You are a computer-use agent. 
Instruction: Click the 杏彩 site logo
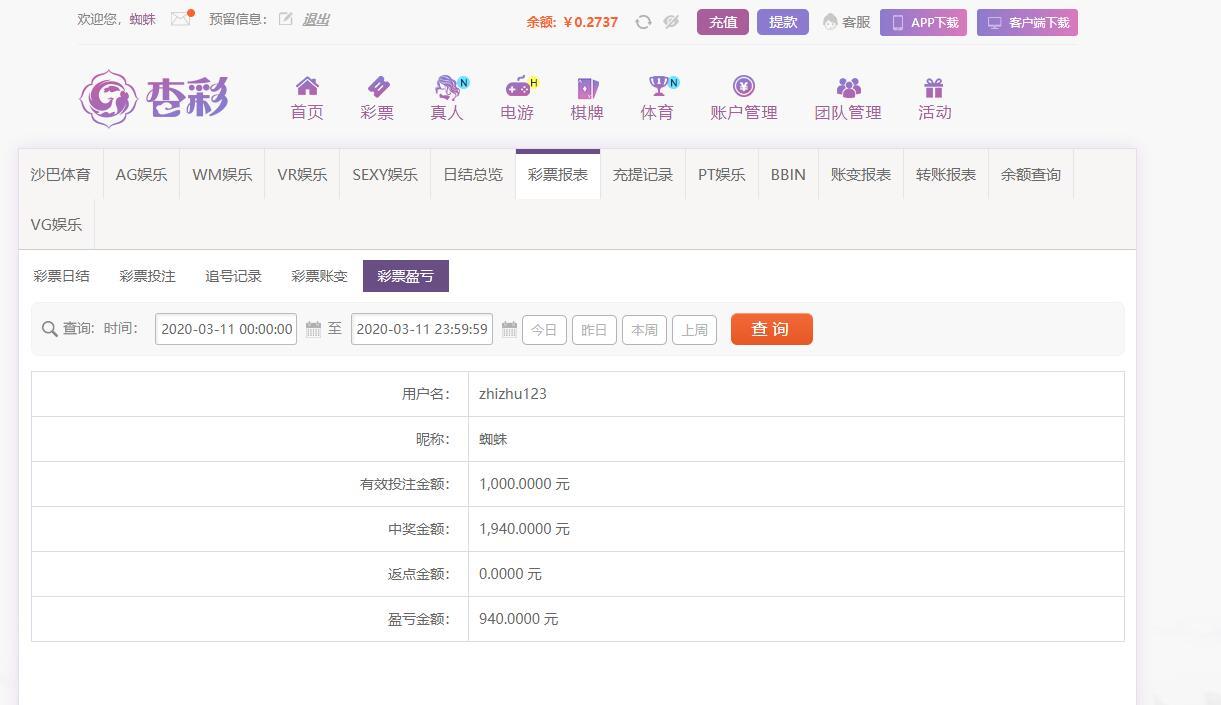coord(154,98)
